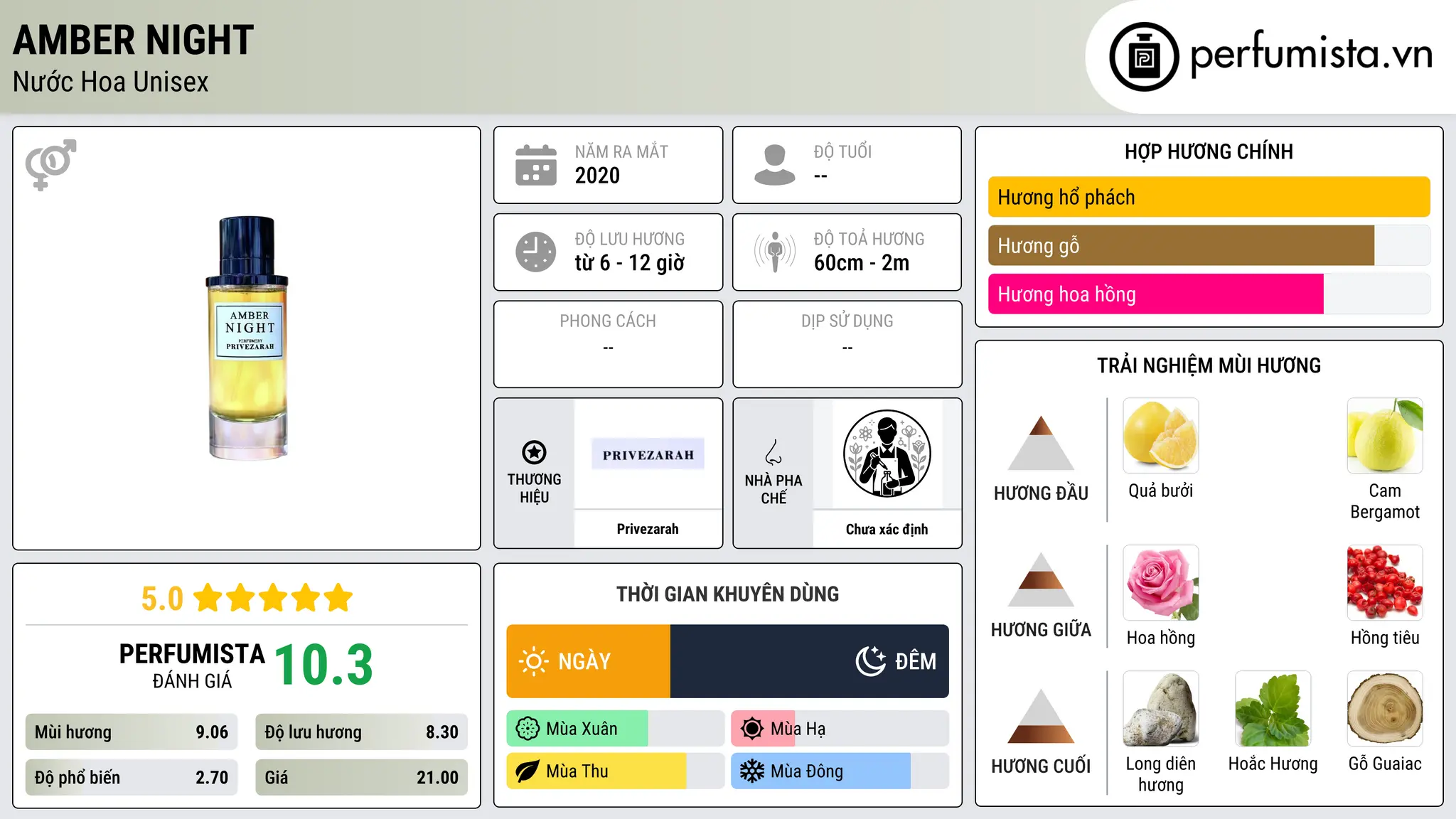Click the top note pyramid icon
Image resolution: width=1456 pixels, height=819 pixels.
click(x=1041, y=443)
